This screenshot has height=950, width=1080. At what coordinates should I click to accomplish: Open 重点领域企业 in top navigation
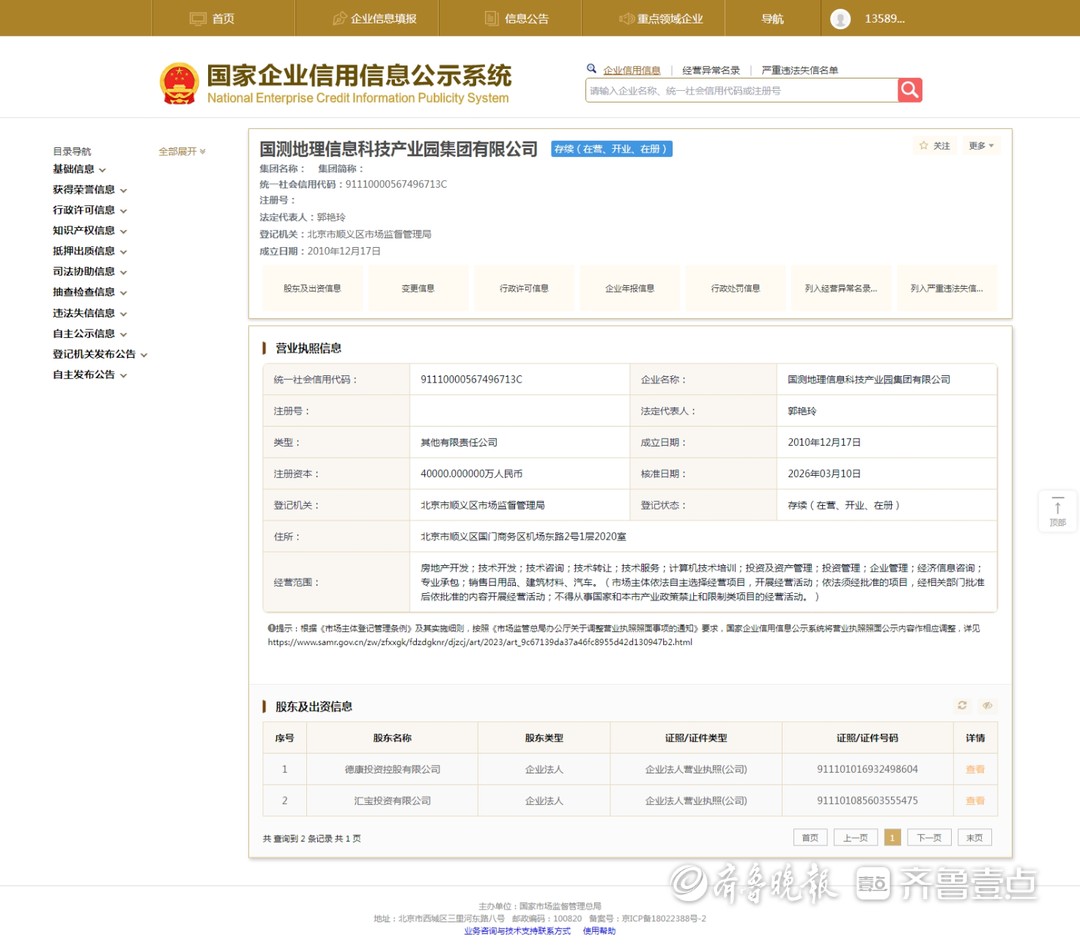click(x=661, y=19)
